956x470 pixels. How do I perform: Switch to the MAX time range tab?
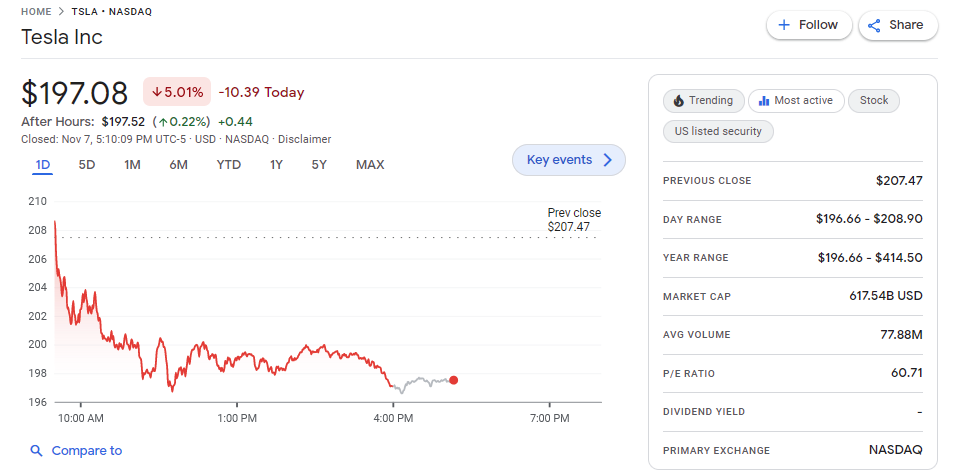tap(370, 165)
